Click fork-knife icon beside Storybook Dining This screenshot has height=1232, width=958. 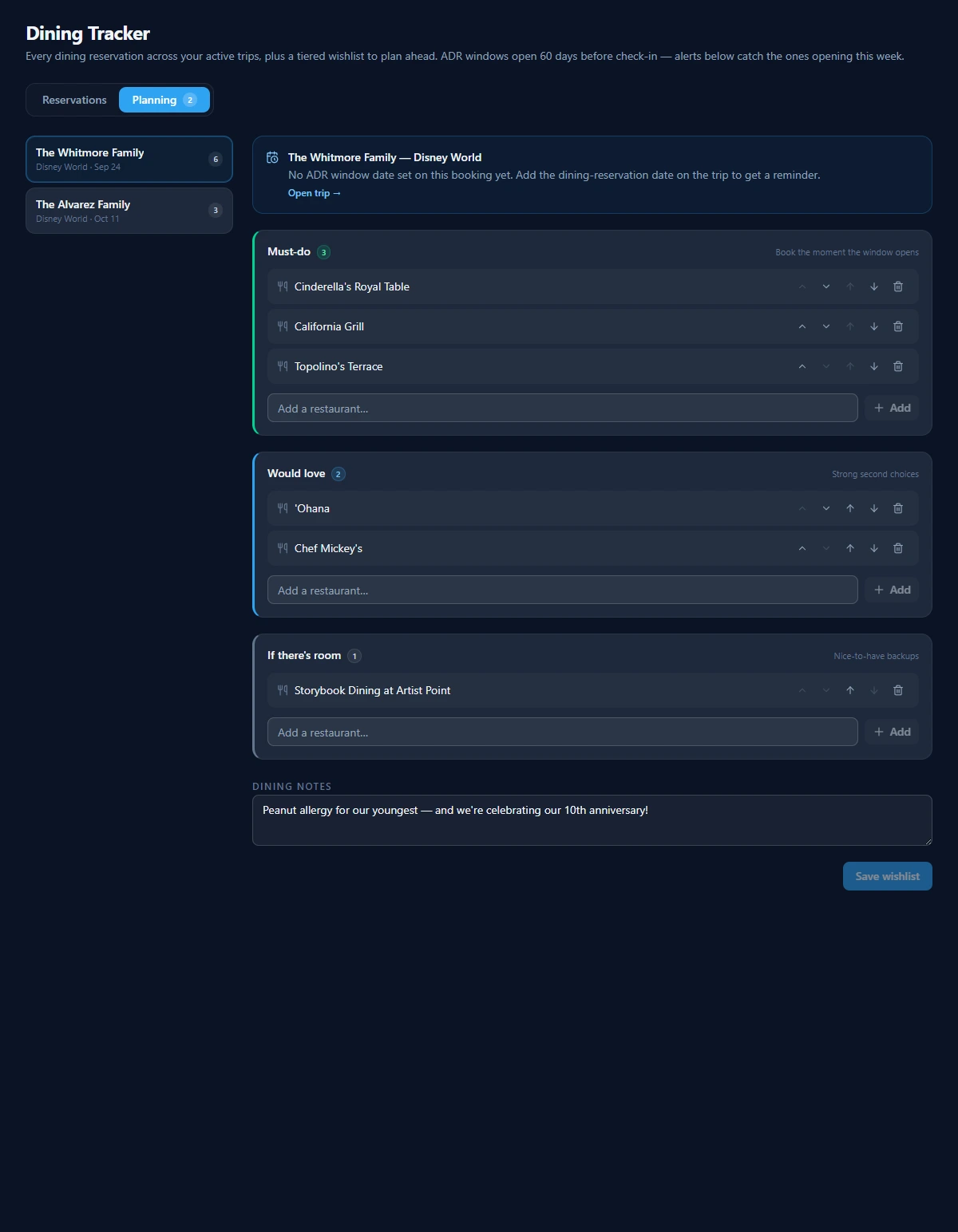283,690
